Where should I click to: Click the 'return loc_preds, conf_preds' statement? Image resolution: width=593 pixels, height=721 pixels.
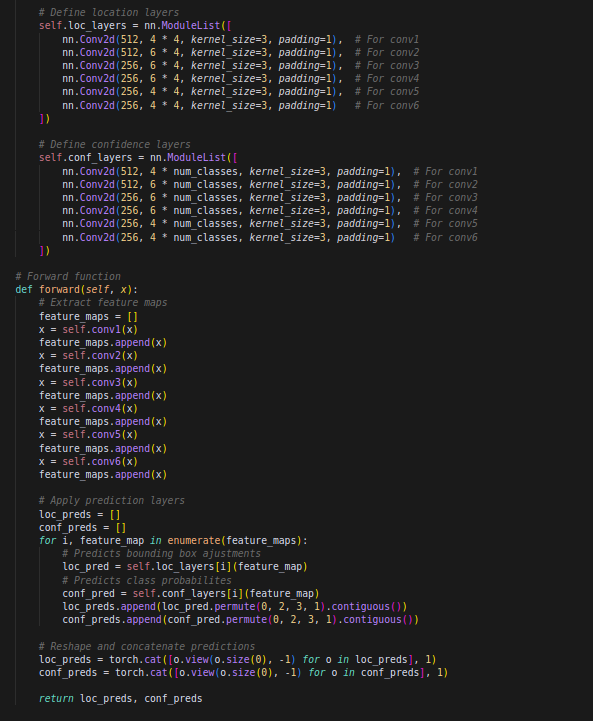point(120,698)
